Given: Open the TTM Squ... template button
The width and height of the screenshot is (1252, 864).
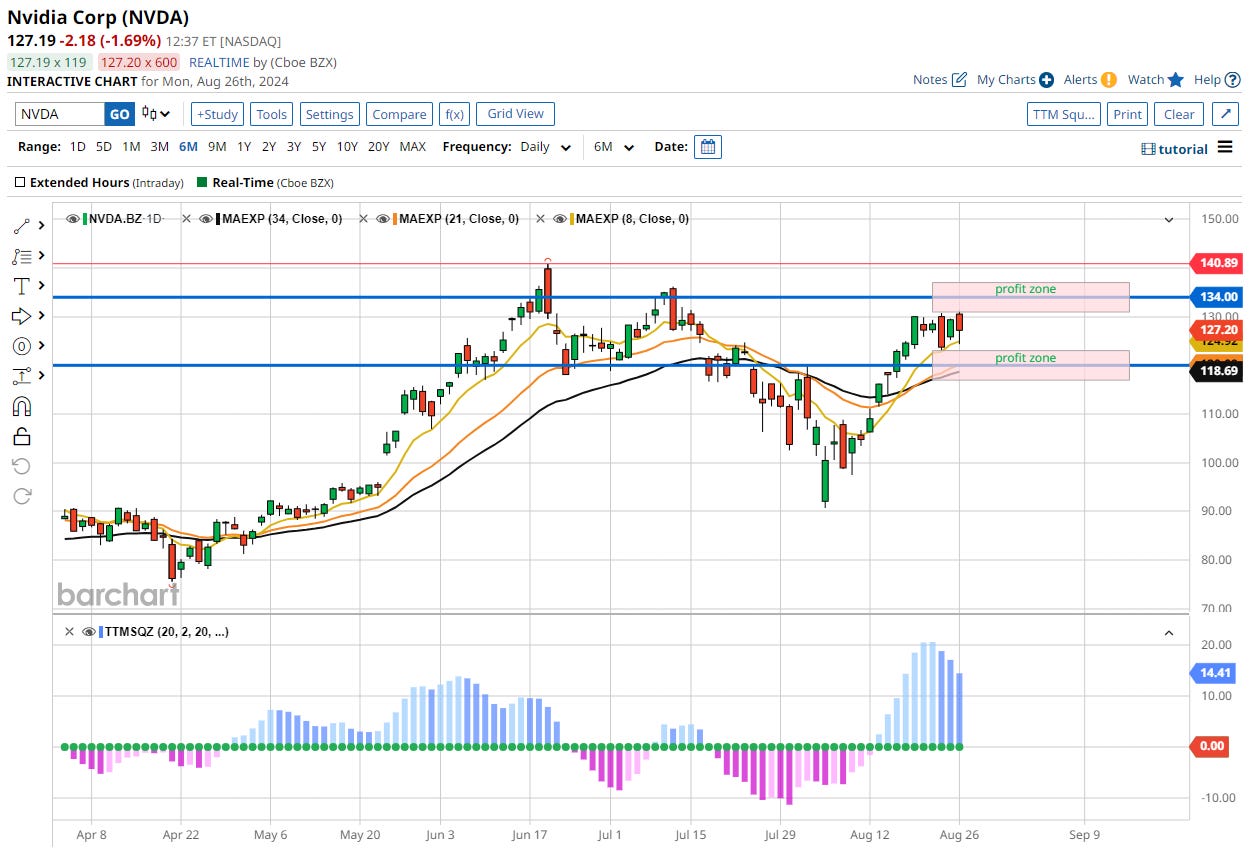Looking at the screenshot, I should click(x=1064, y=114).
